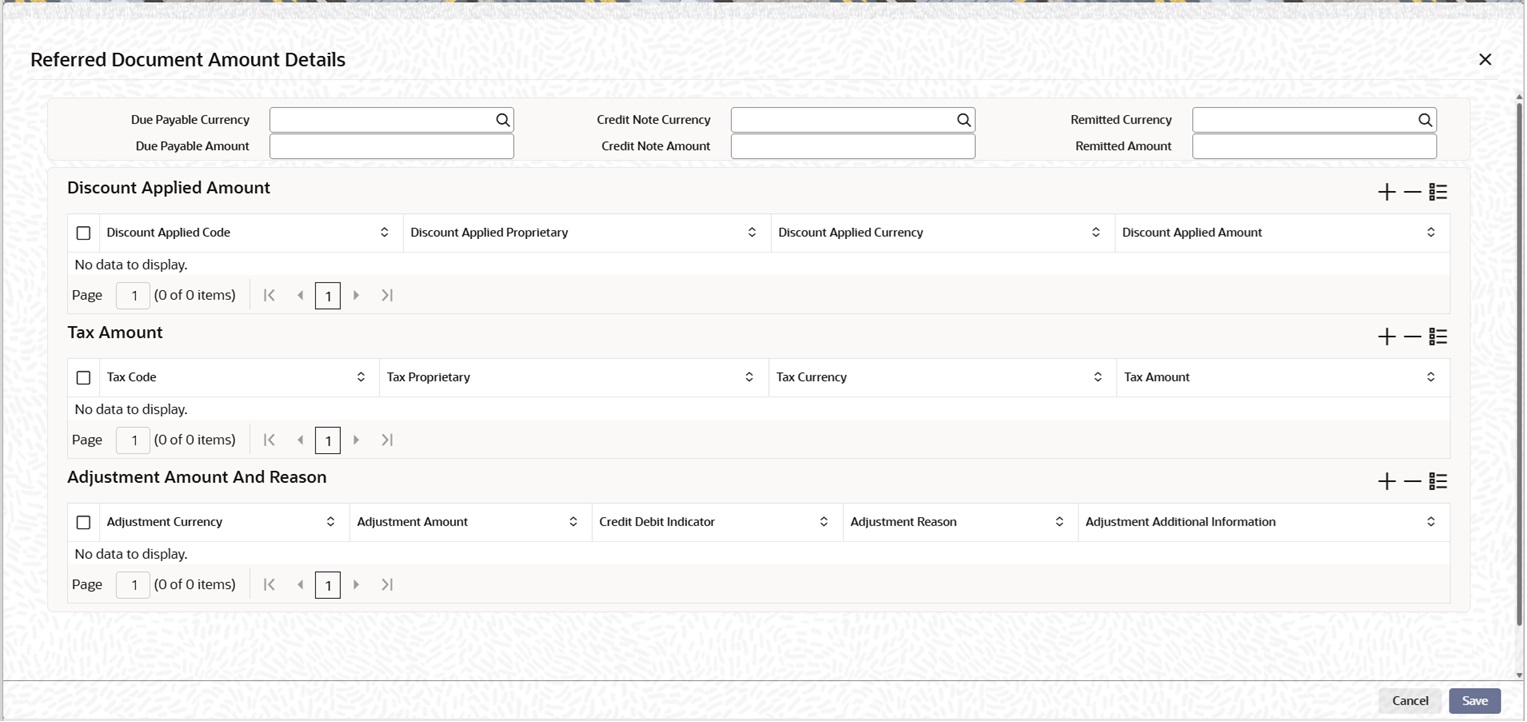The height and width of the screenshot is (722, 1527).
Task: Select page 1 button in Adjustment table
Action: click(328, 585)
